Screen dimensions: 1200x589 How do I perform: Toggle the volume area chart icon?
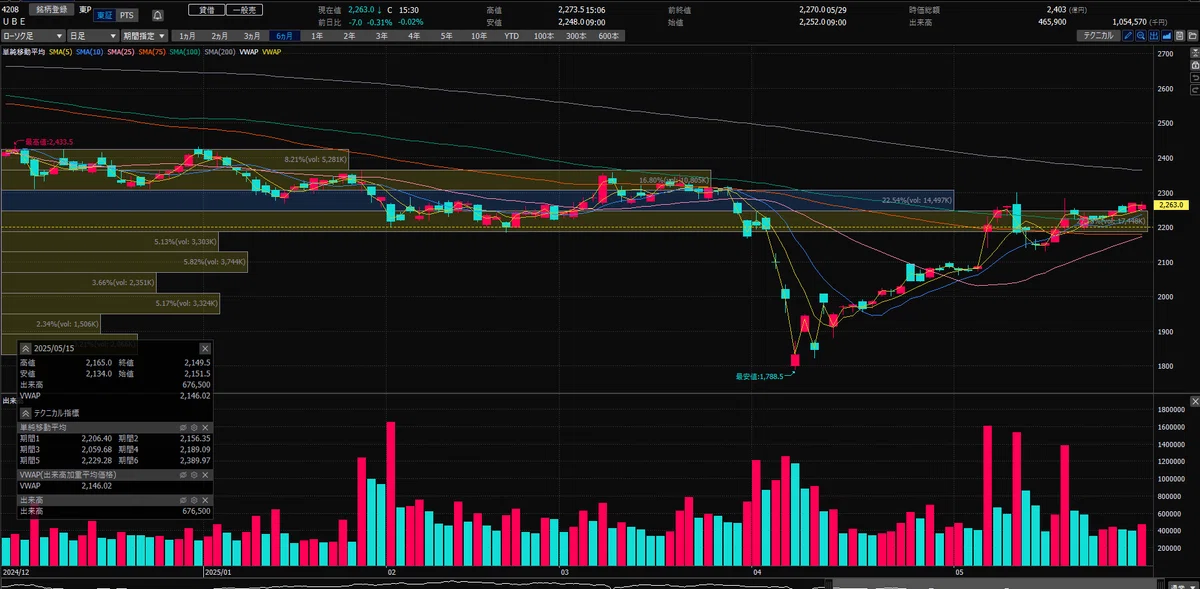[1167, 36]
